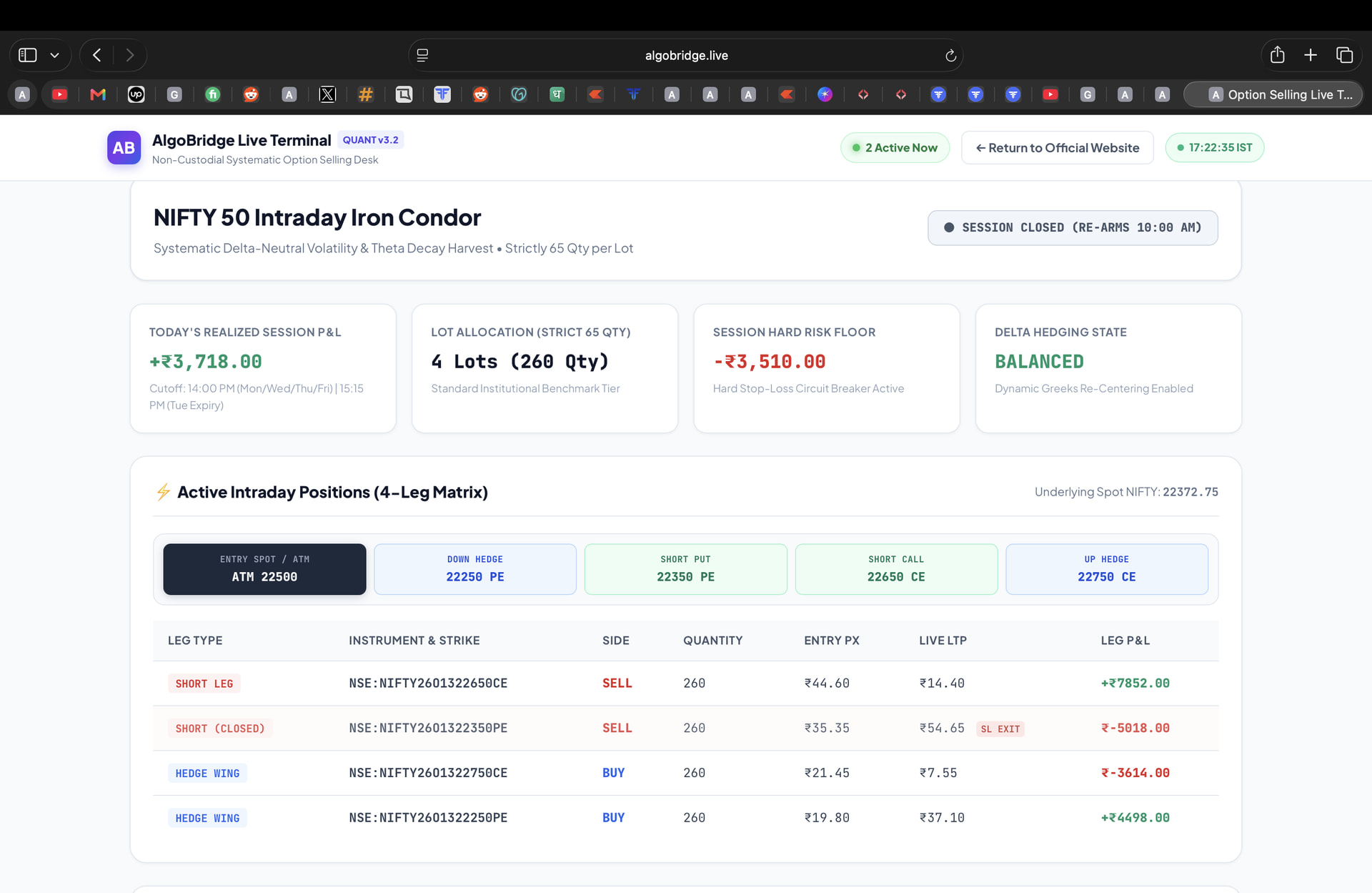The image size is (1372, 893).
Task: Go forward with the forward arrow
Action: (x=129, y=55)
